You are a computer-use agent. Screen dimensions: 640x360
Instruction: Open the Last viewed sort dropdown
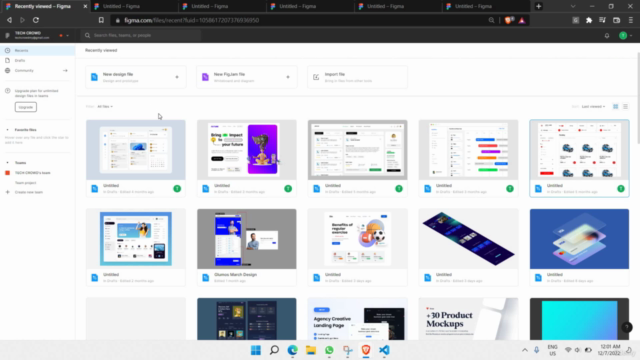point(593,107)
